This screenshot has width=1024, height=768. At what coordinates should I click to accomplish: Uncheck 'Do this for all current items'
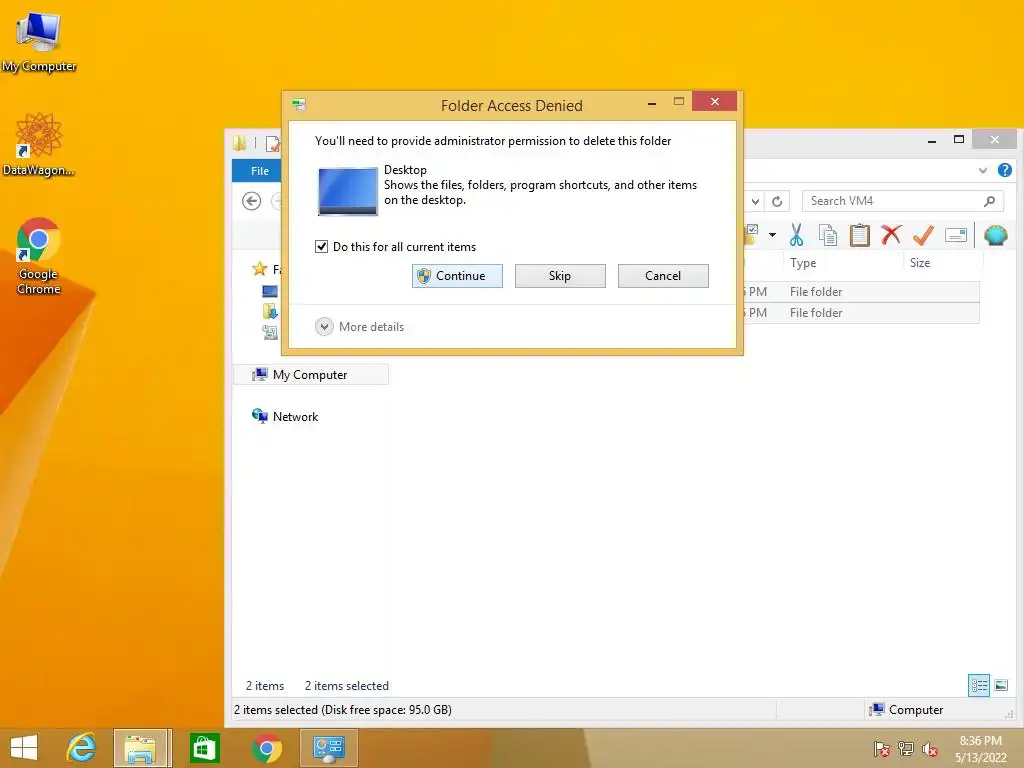point(321,246)
